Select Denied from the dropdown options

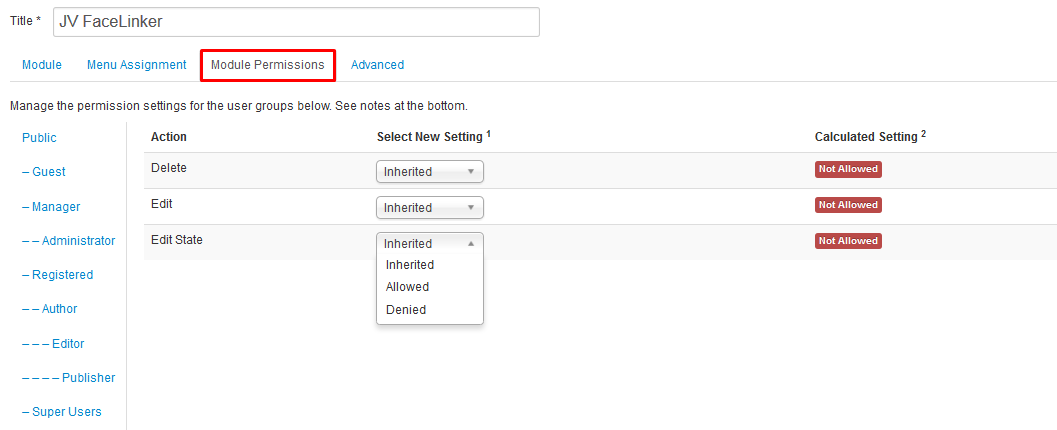click(406, 310)
